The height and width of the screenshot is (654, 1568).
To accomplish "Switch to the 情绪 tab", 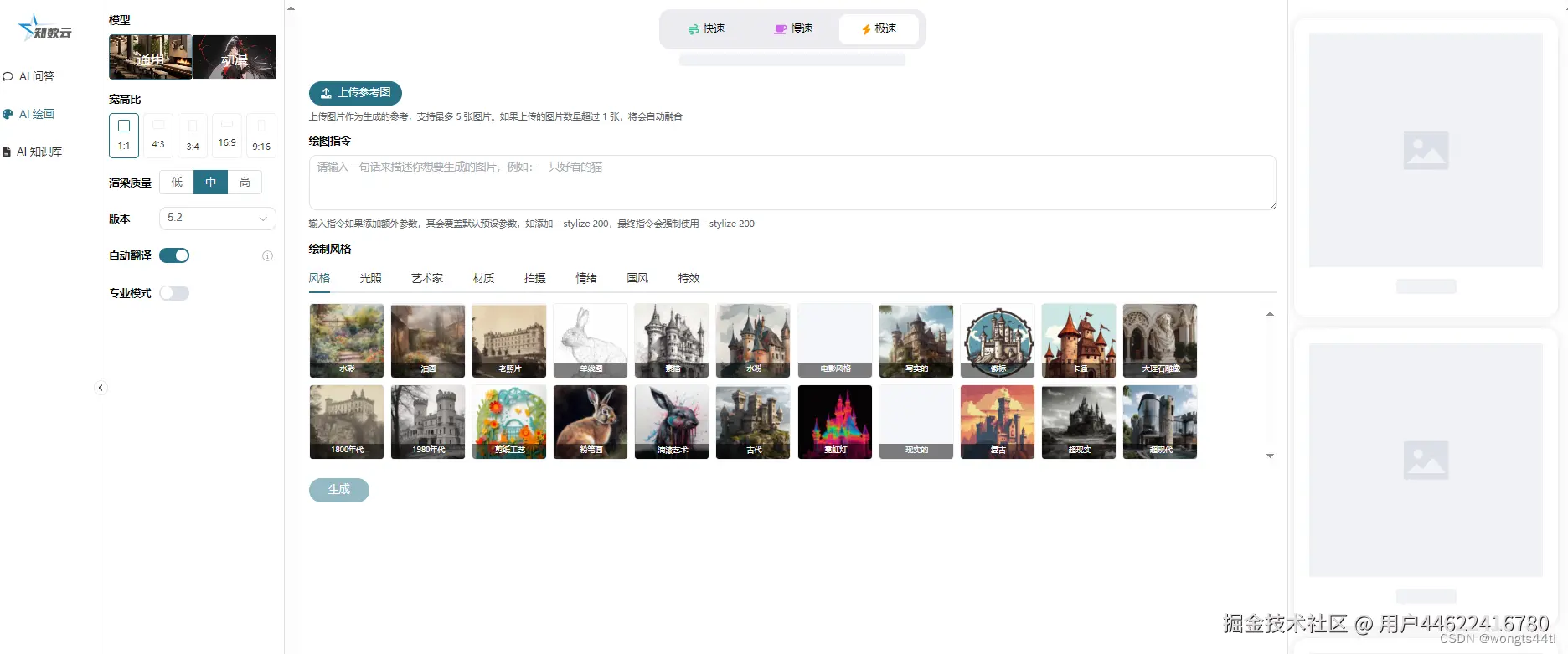I will pos(586,278).
